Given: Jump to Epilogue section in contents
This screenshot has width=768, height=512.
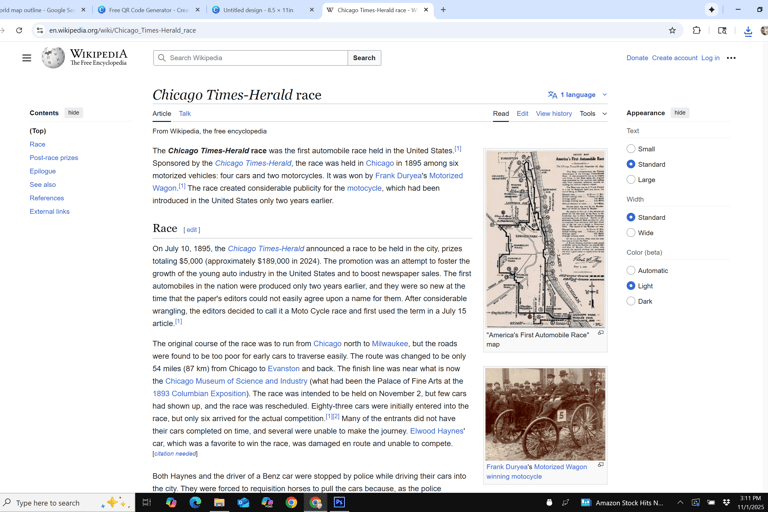Looking at the screenshot, I should 43,171.
